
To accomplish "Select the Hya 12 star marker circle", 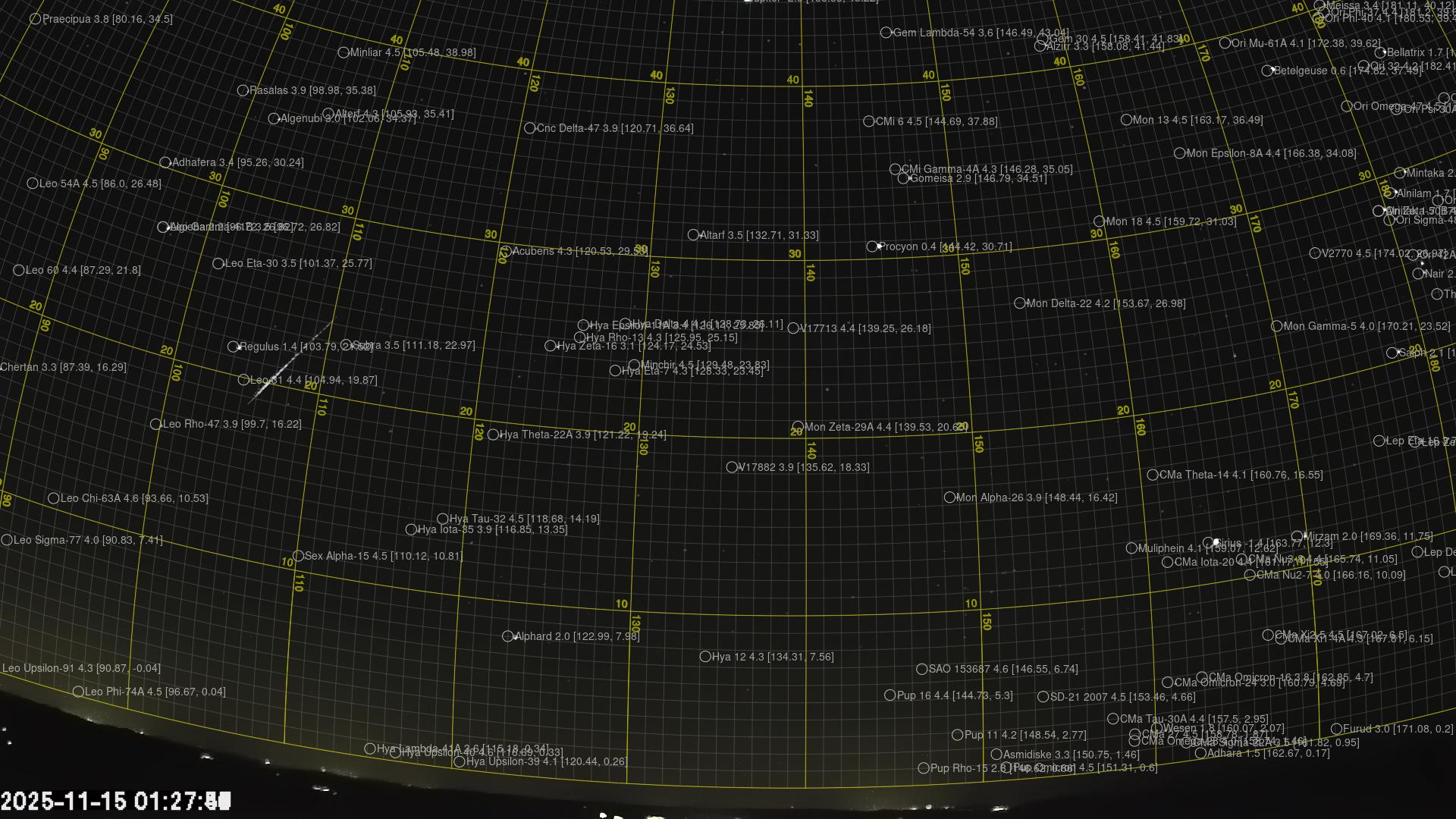I will coord(705,657).
